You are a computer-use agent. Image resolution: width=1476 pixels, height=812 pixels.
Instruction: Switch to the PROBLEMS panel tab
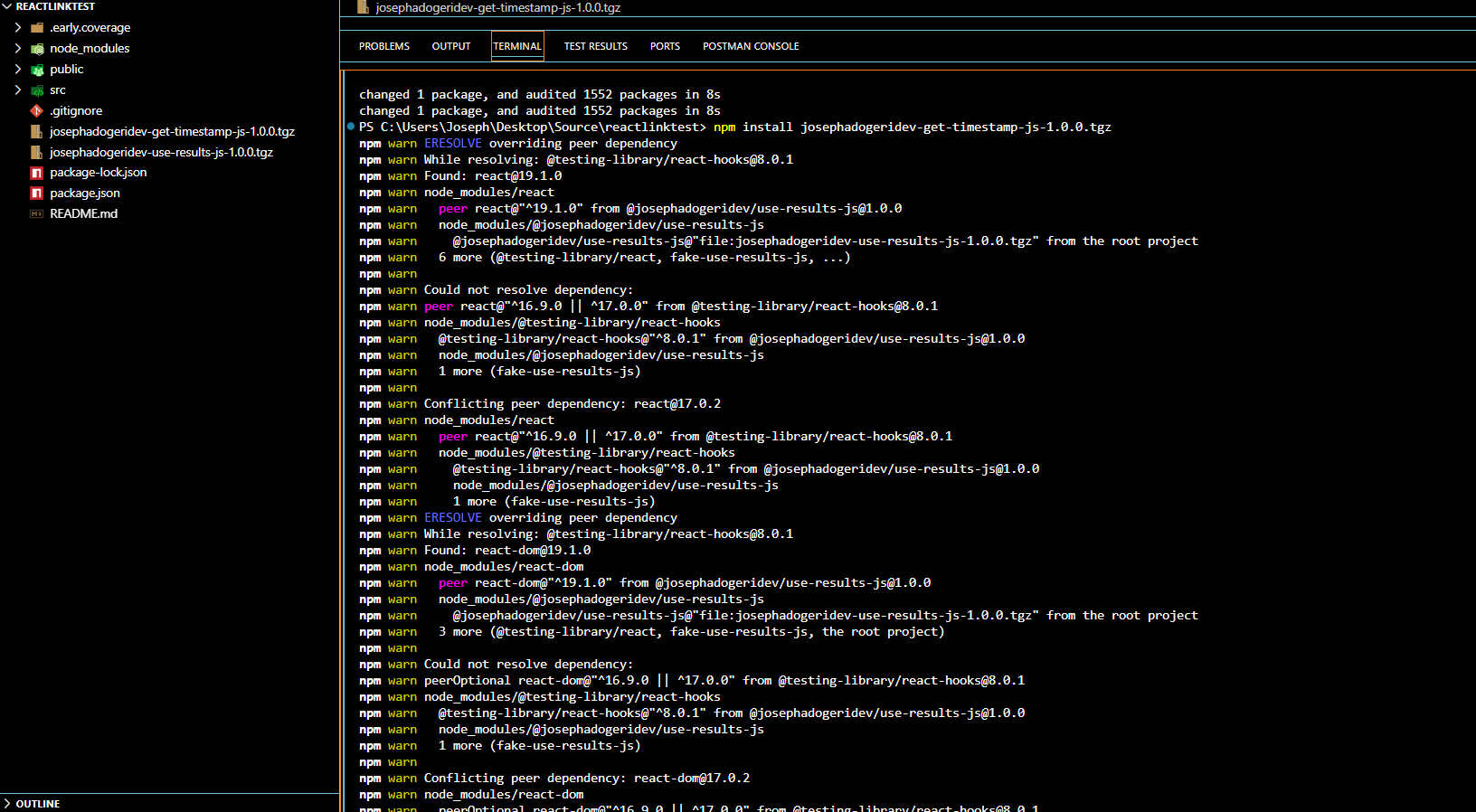tap(384, 46)
